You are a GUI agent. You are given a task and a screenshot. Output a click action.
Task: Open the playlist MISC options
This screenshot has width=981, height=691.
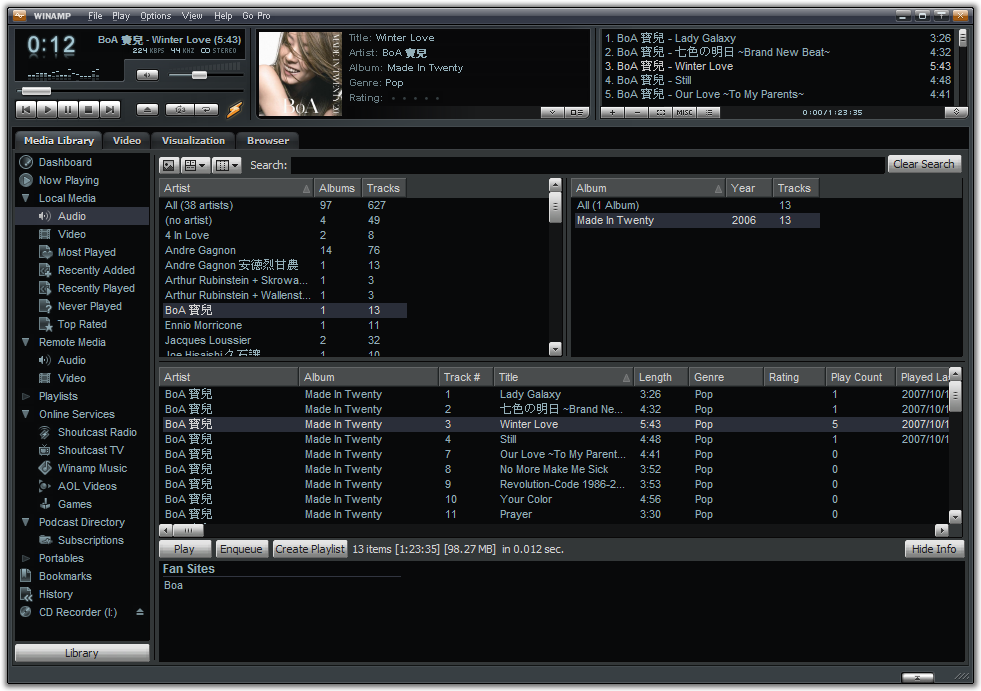(x=684, y=113)
